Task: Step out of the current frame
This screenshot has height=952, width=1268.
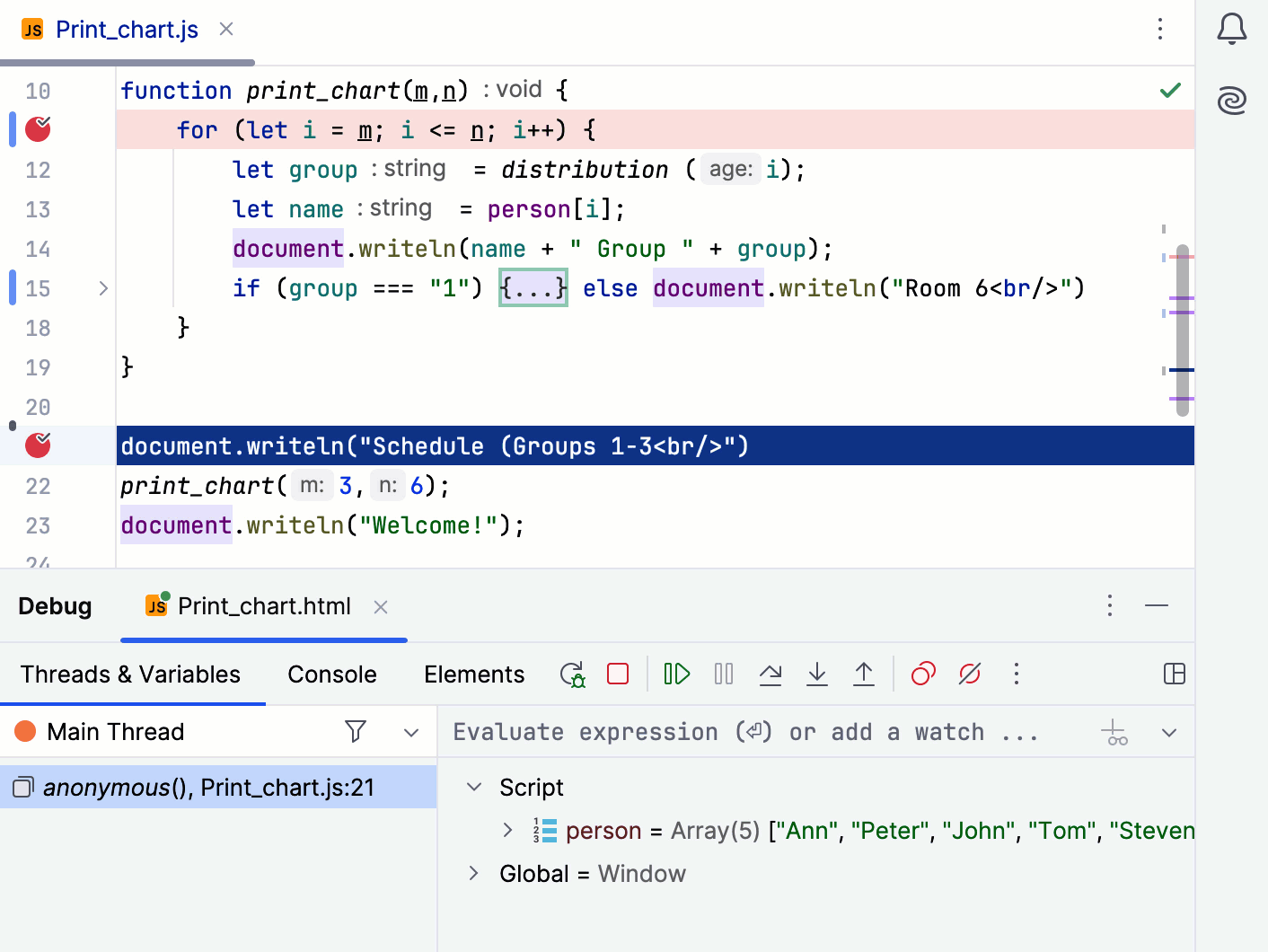Action: [863, 674]
